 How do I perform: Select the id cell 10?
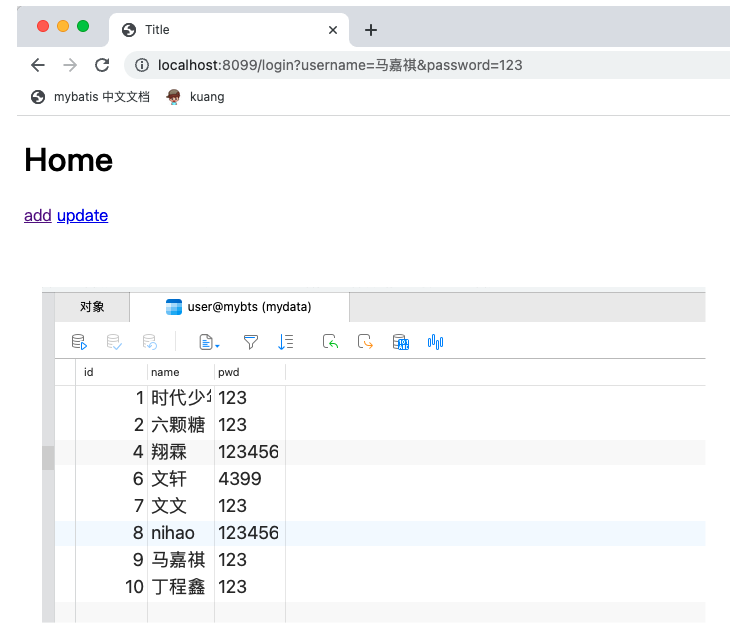(111, 587)
